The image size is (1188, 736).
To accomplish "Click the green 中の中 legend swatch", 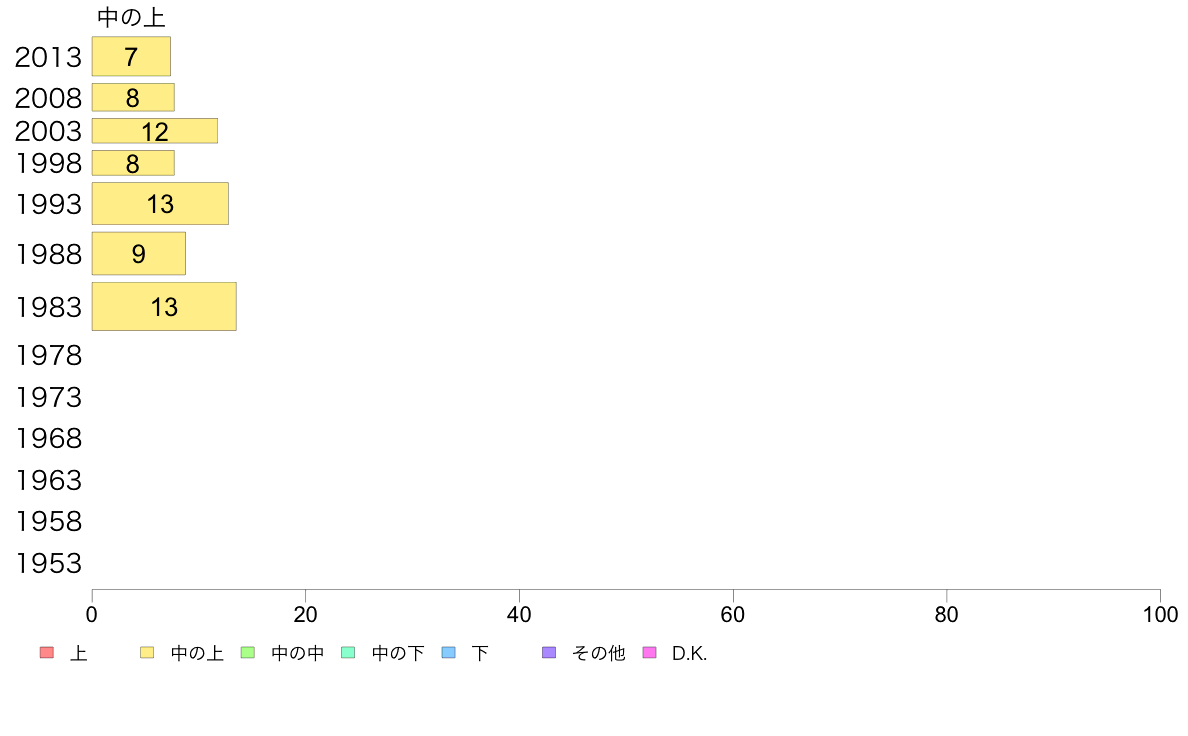I will point(248,653).
